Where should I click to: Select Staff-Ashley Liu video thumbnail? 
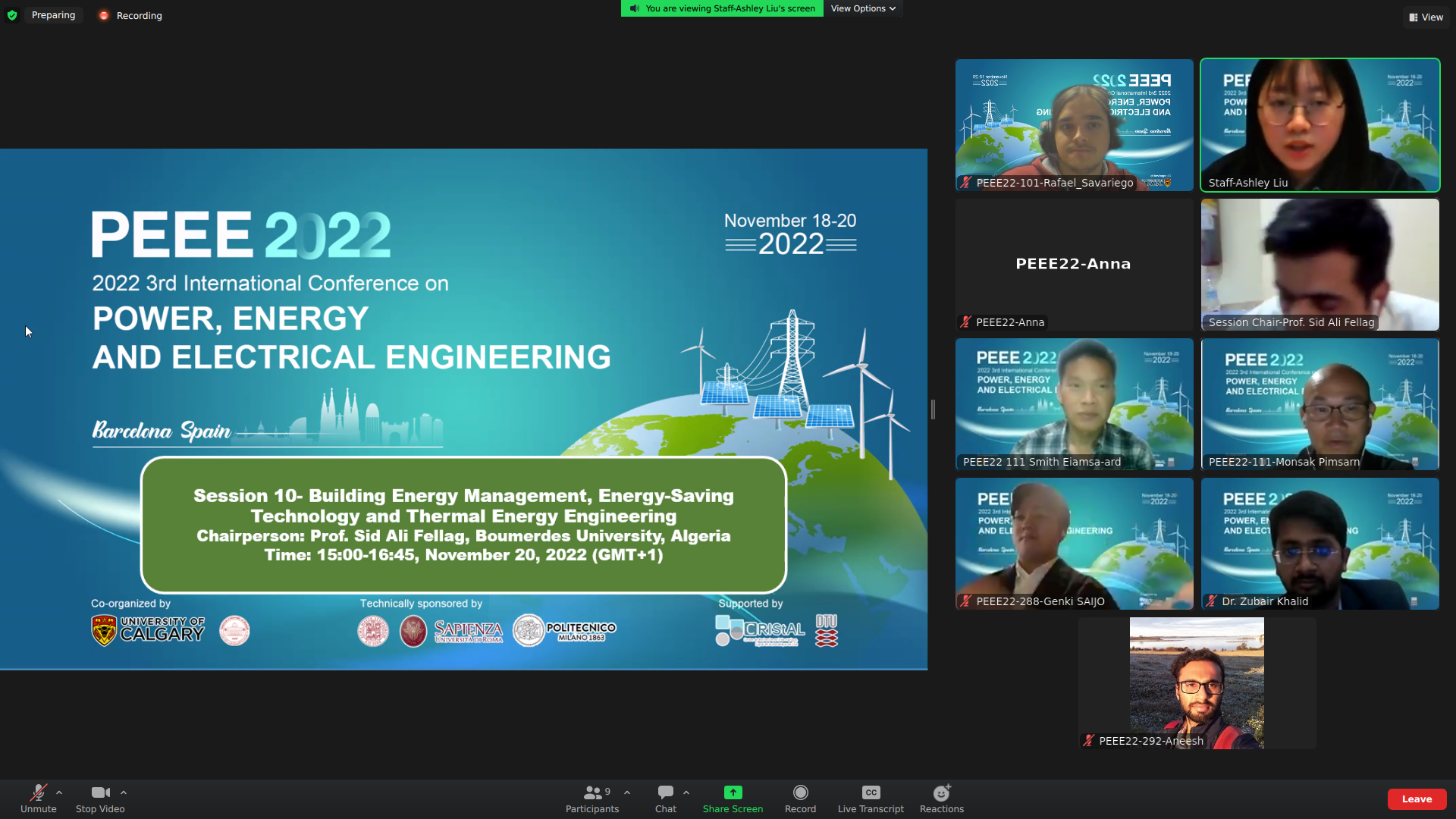[x=1319, y=125]
